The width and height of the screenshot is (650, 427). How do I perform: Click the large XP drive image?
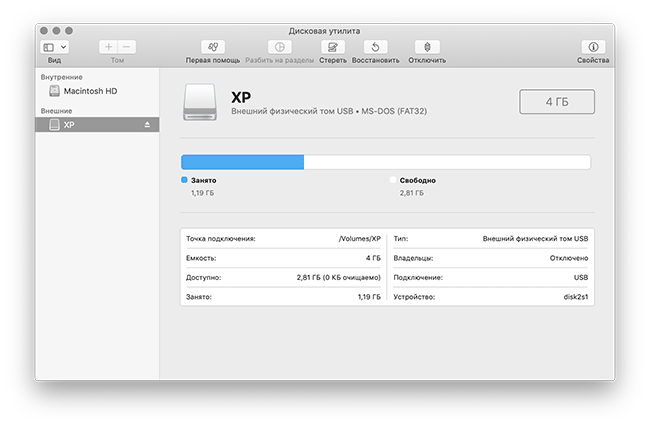click(200, 102)
